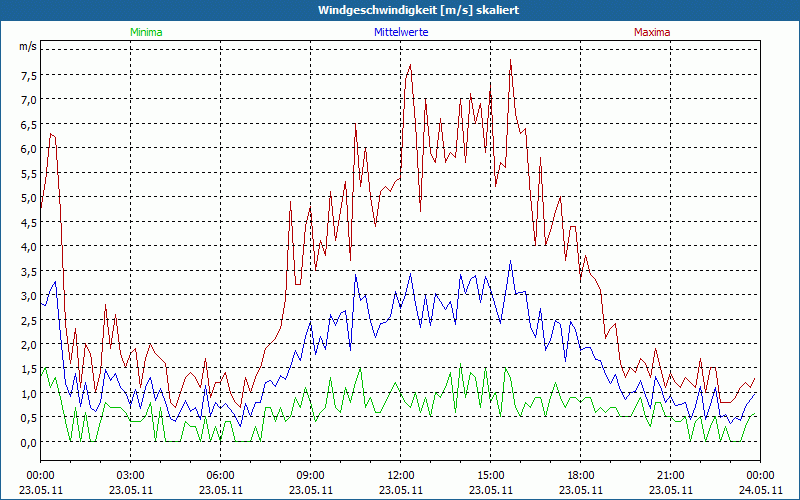The height and width of the screenshot is (500, 800).
Task: Click the Minima legend label
Action: coord(146,32)
